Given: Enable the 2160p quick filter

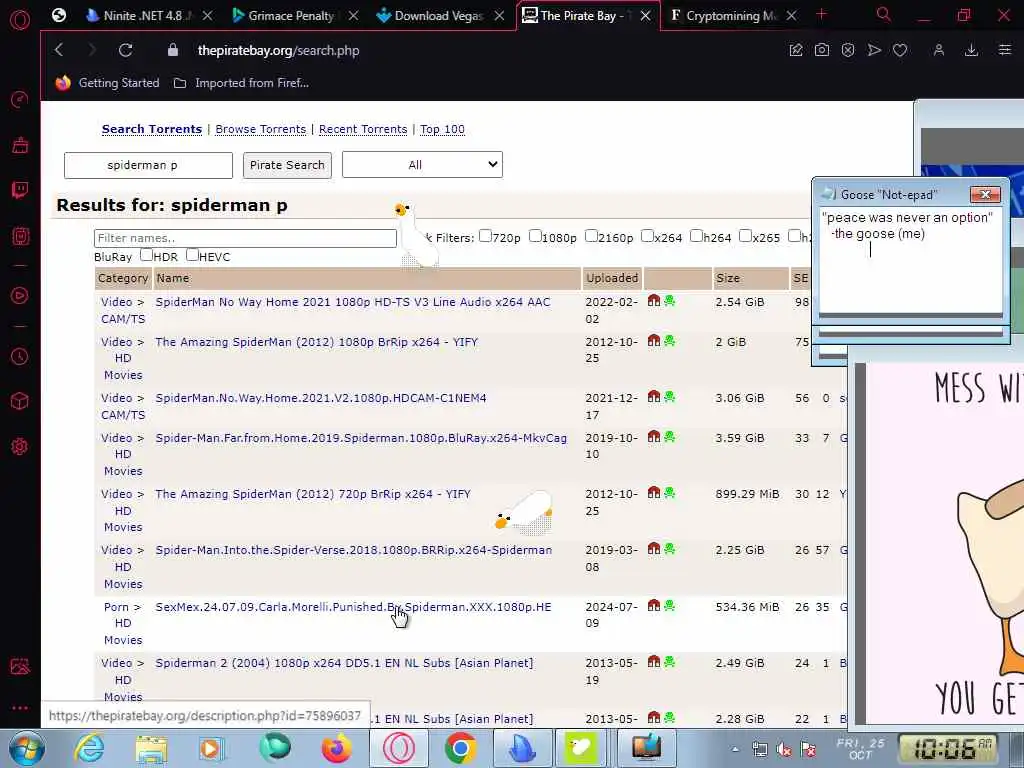Looking at the screenshot, I should point(591,236).
